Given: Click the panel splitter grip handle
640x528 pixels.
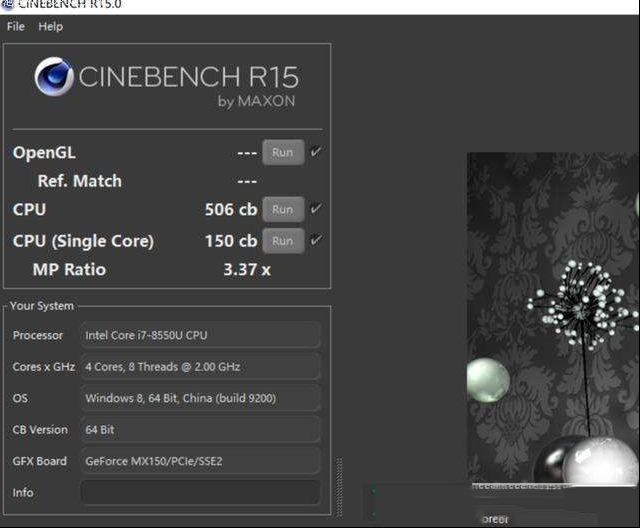Looking at the screenshot, I should 339,487.
